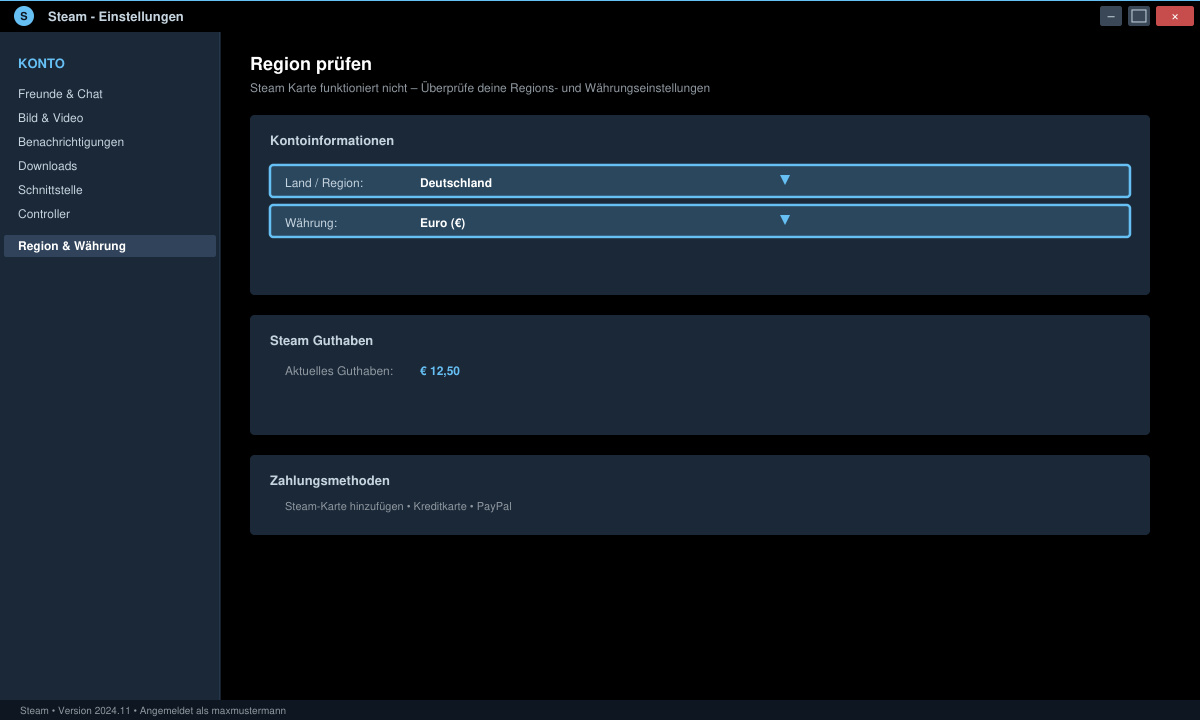Screen dimensions: 1200x720
Task: Open Controller settings
Action: (44, 214)
